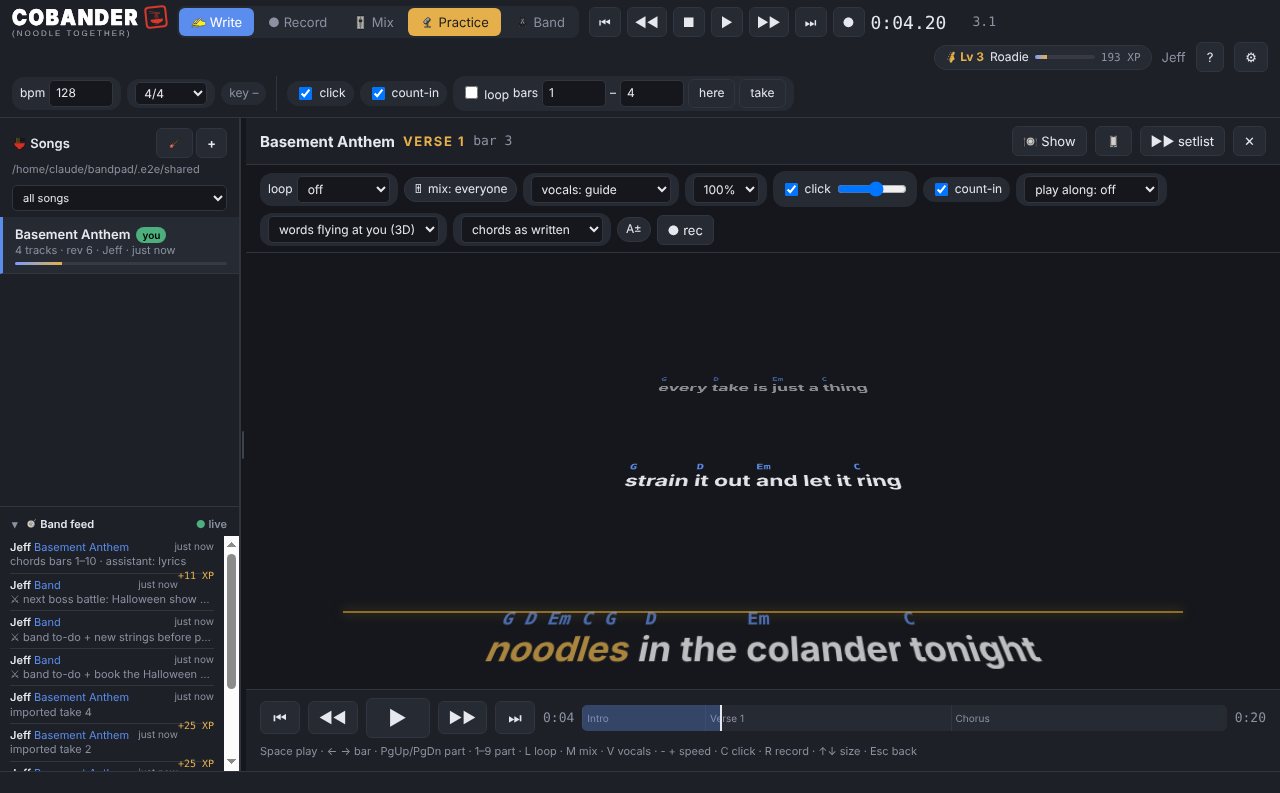Open the practice loop off dropdown

point(343,189)
